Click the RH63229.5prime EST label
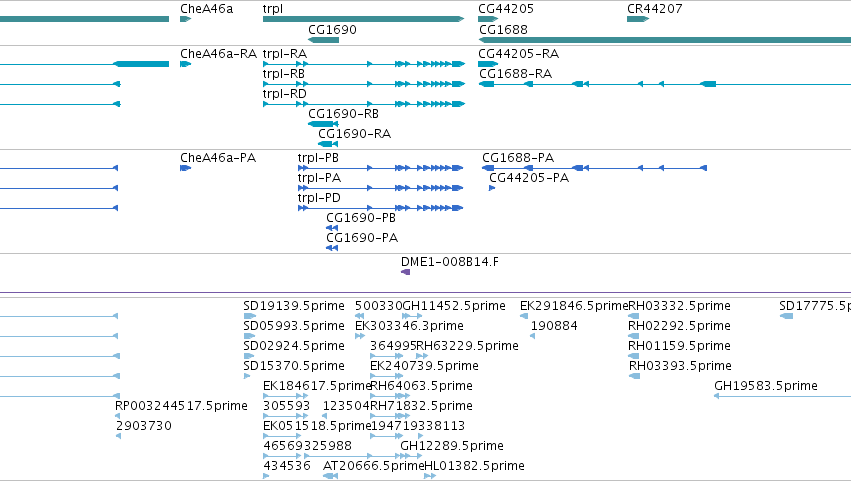The image size is (851, 481). [x=467, y=346]
